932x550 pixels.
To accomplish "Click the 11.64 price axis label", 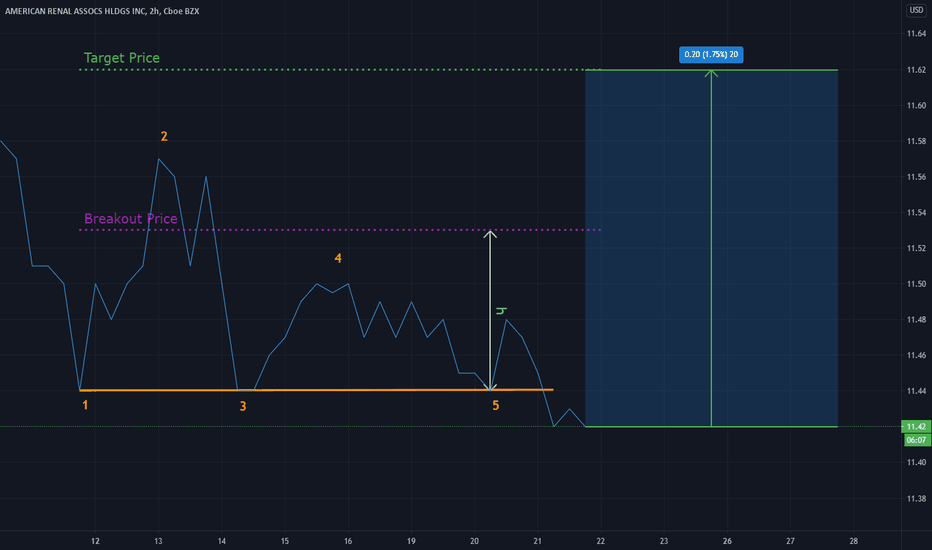I will point(916,34).
